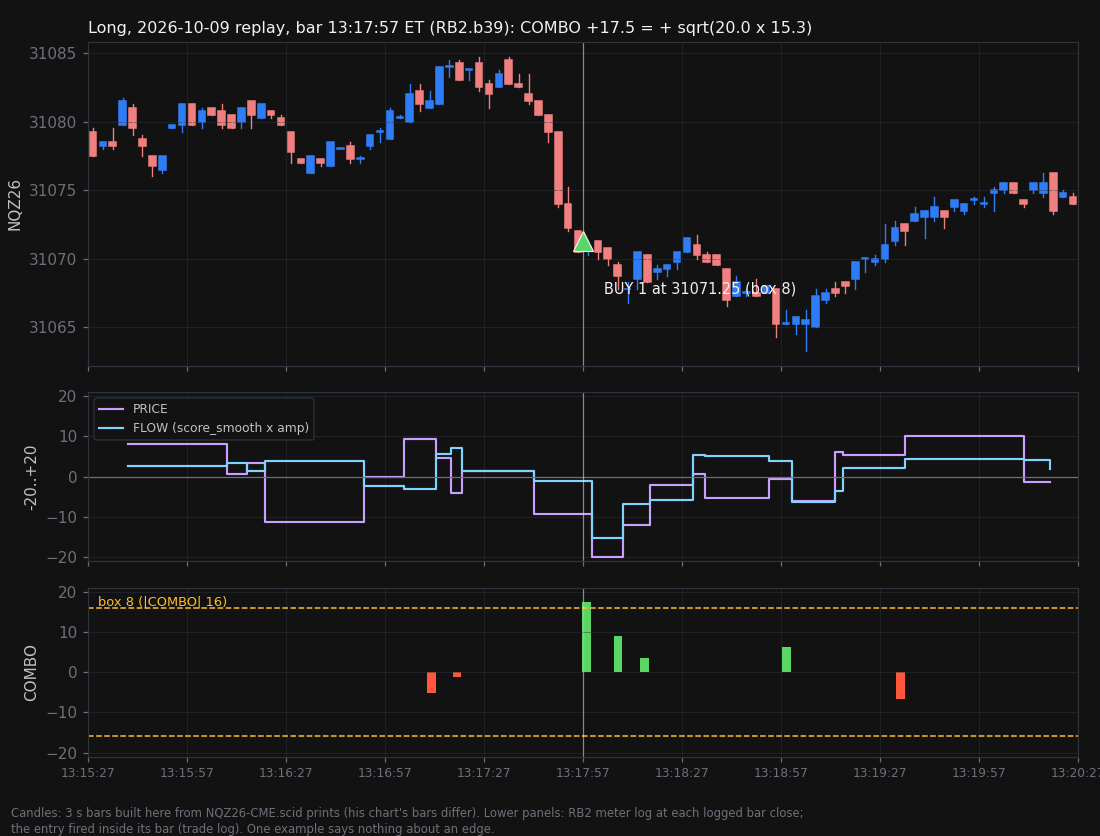
Task: Click the purple PRICE legend line swatch
Action: point(112,409)
